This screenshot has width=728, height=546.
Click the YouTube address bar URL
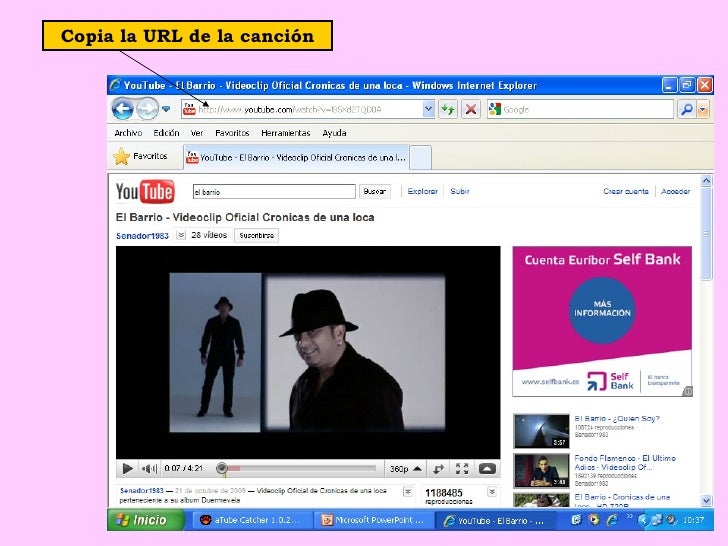coord(290,110)
